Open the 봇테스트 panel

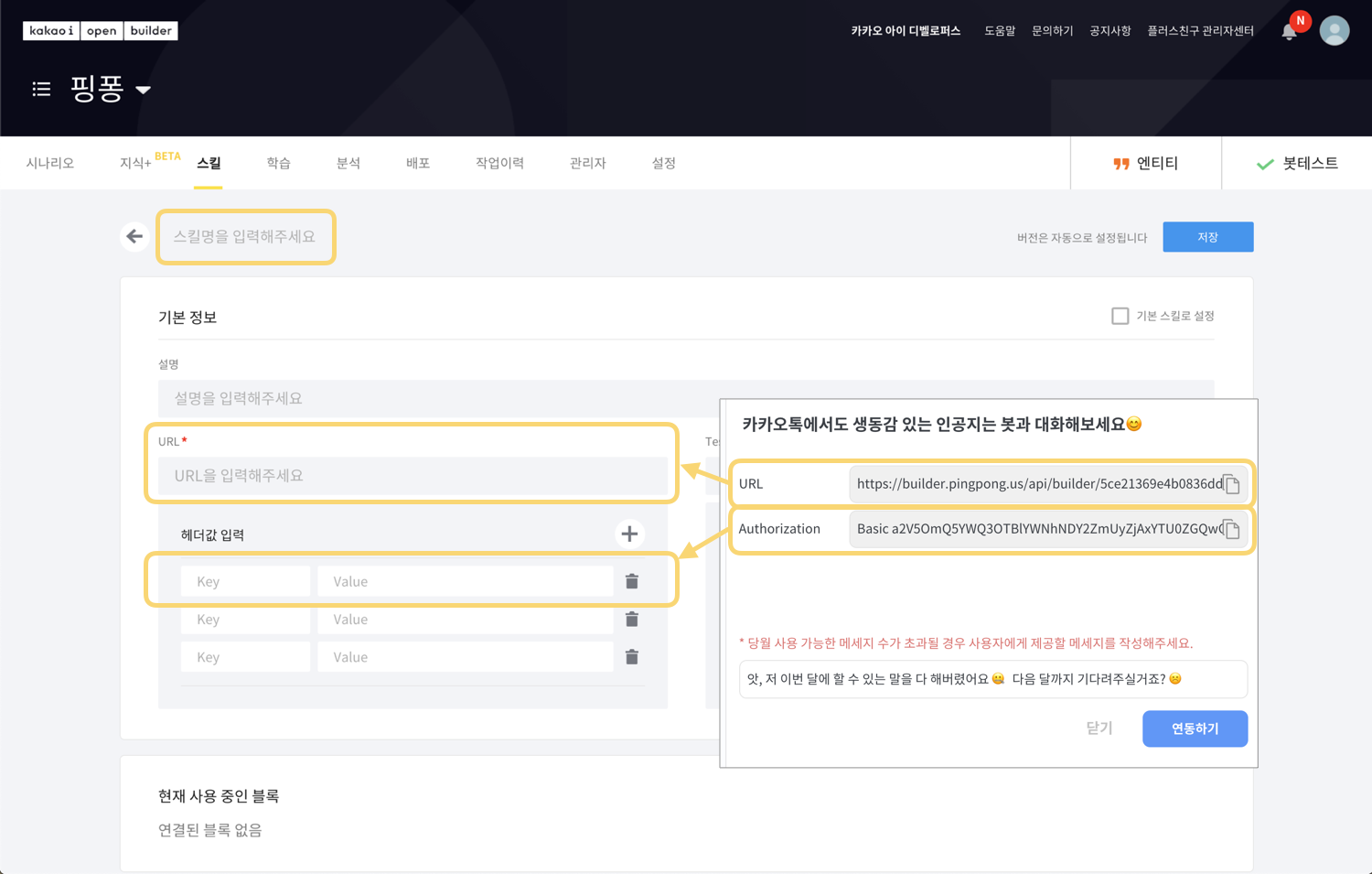1297,163
